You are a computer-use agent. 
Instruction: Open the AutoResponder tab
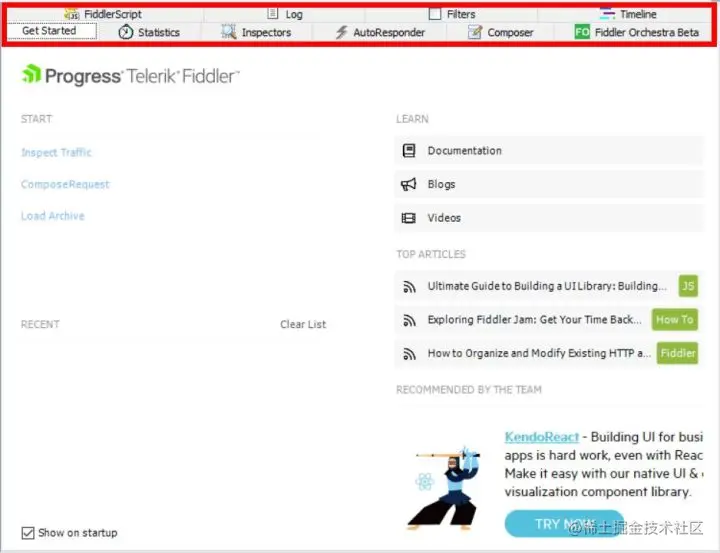379,32
